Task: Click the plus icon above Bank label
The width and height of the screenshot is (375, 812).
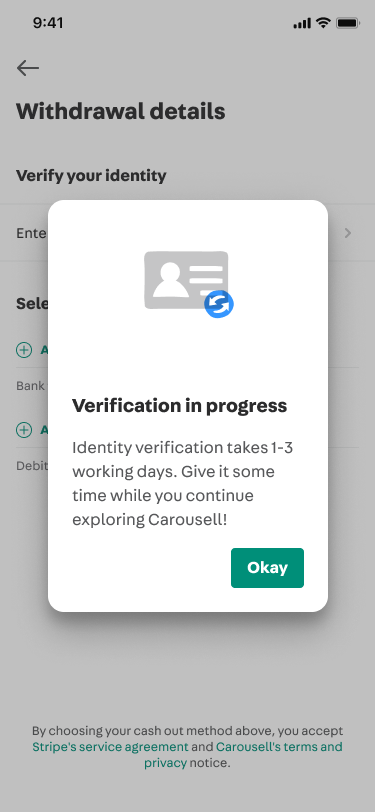Action: pos(24,350)
